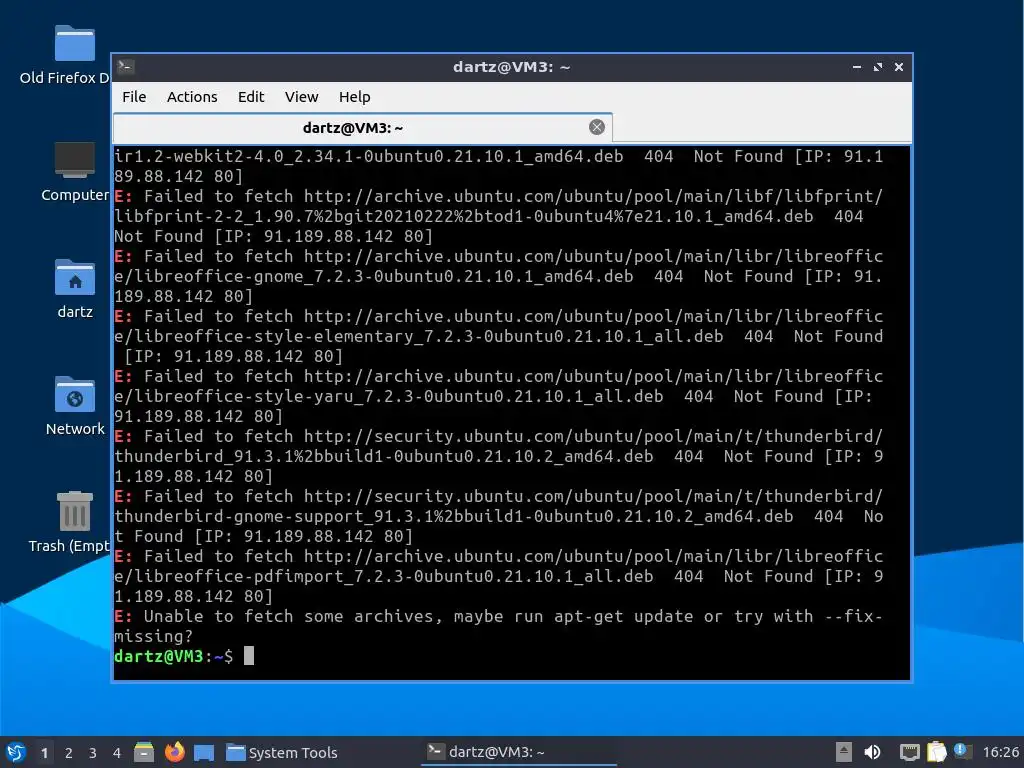
Task: Select the dartz@VM3: ~ terminal tab
Action: (362, 127)
